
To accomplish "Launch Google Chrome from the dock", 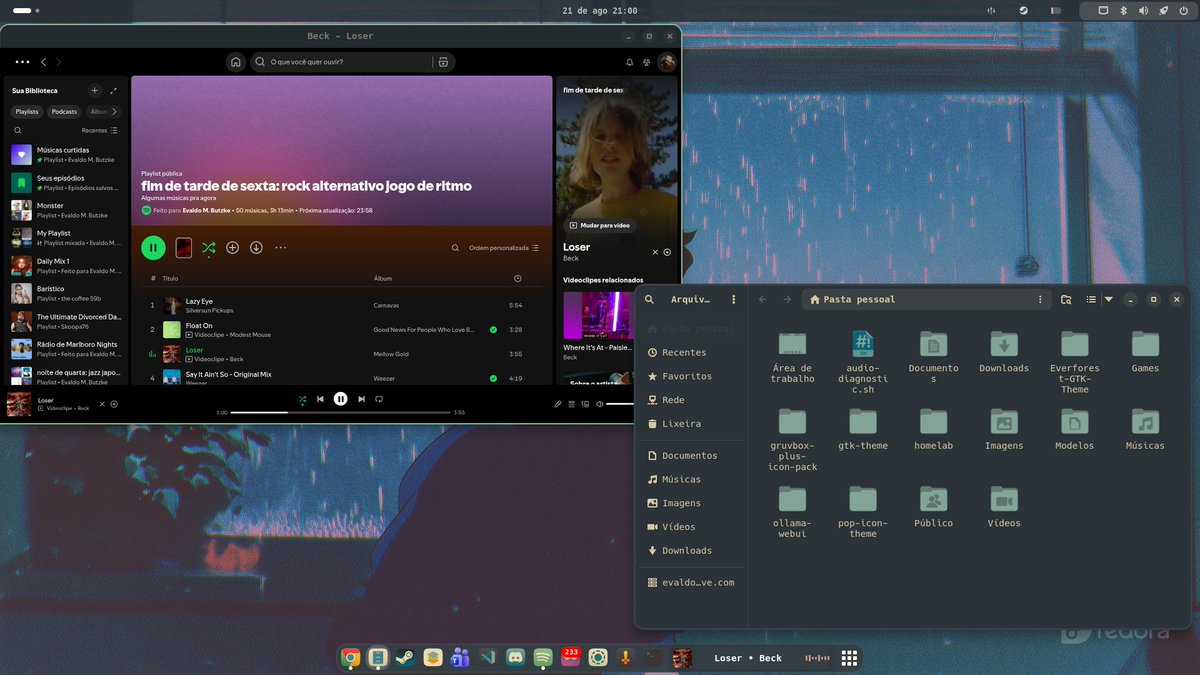I will (x=350, y=658).
